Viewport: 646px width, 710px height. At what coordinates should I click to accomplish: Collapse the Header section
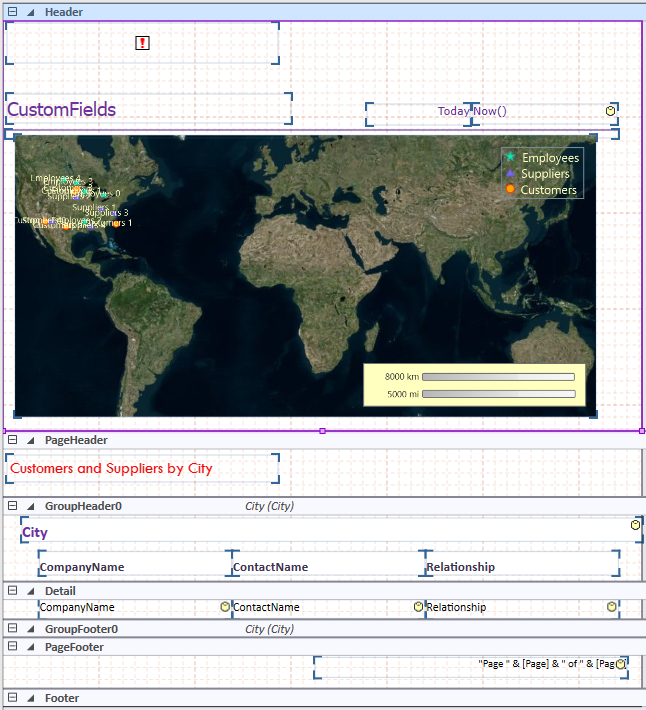(13, 12)
